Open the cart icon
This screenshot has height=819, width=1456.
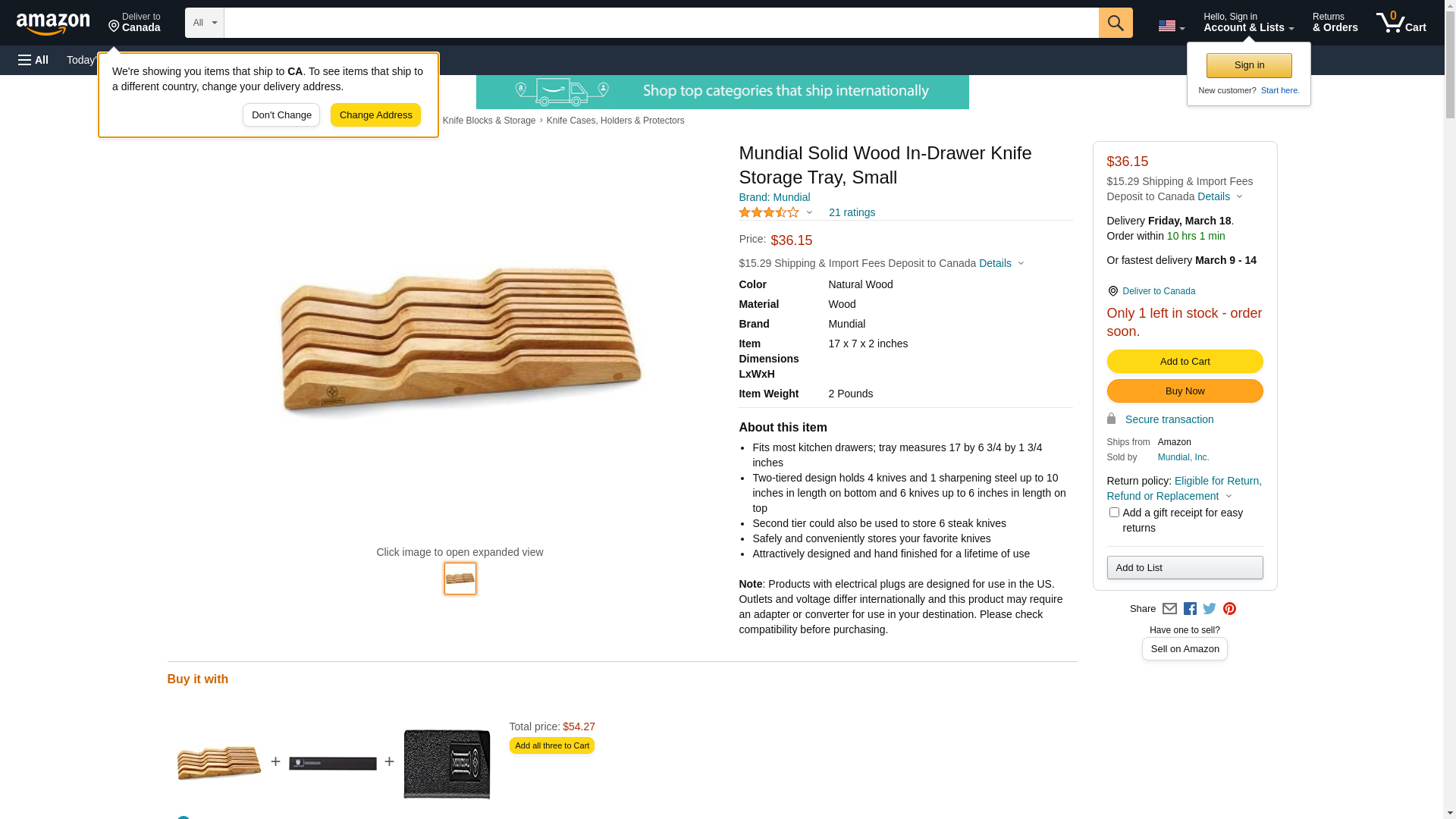coord(1401,23)
